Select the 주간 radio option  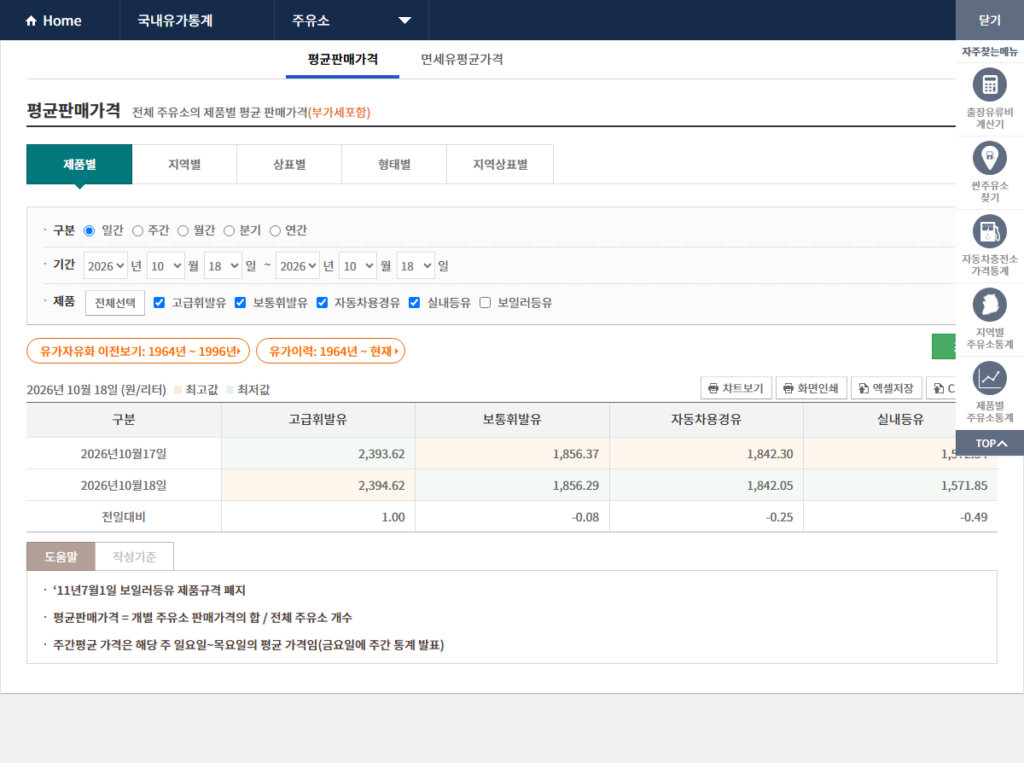coord(137,231)
